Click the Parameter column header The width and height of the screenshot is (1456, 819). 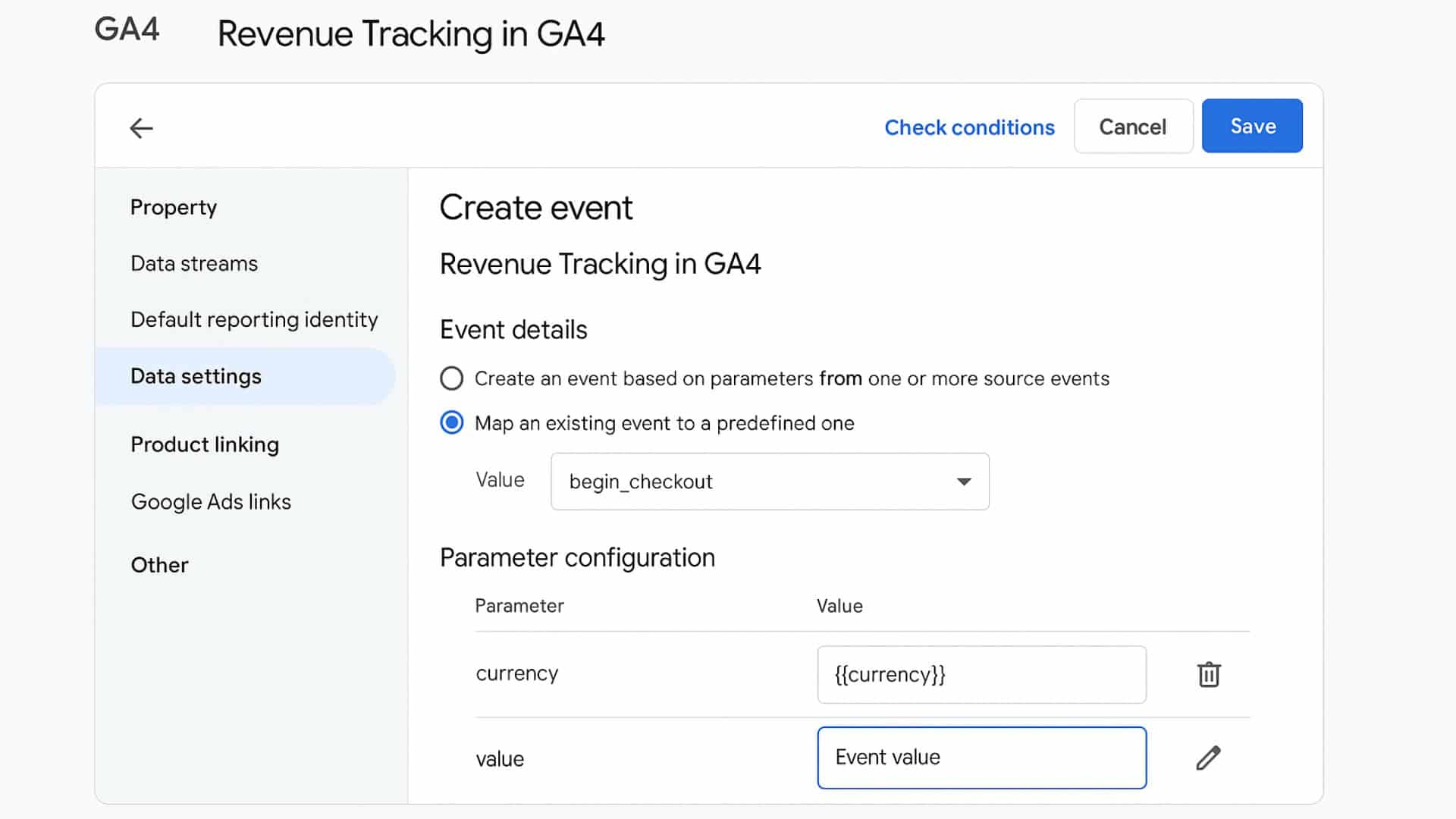click(519, 605)
